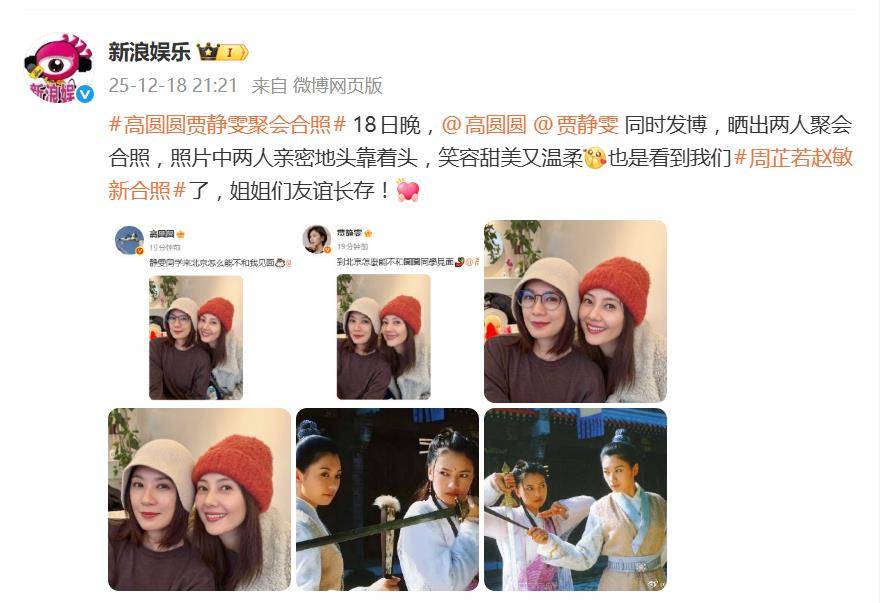Viewport: 880px width, 603px height.
Task: Open the @贾静雯 mention link
Action: point(575,125)
